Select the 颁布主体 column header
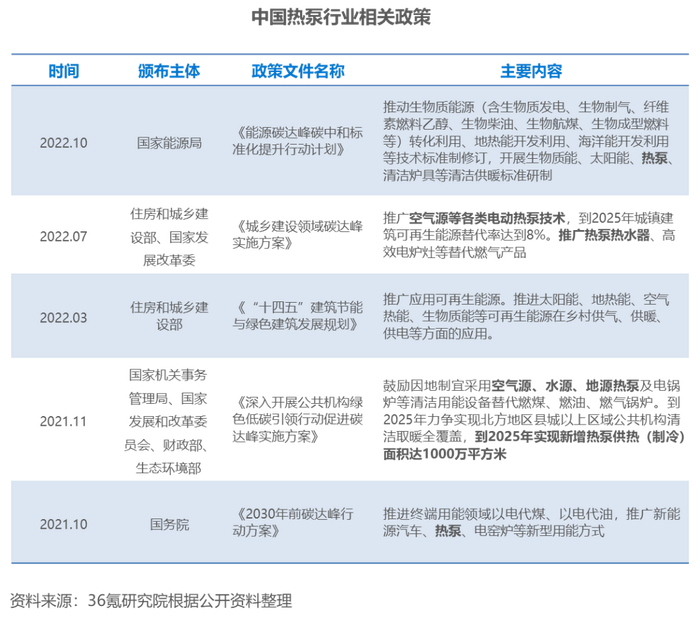The width and height of the screenshot is (700, 619). click(169, 71)
